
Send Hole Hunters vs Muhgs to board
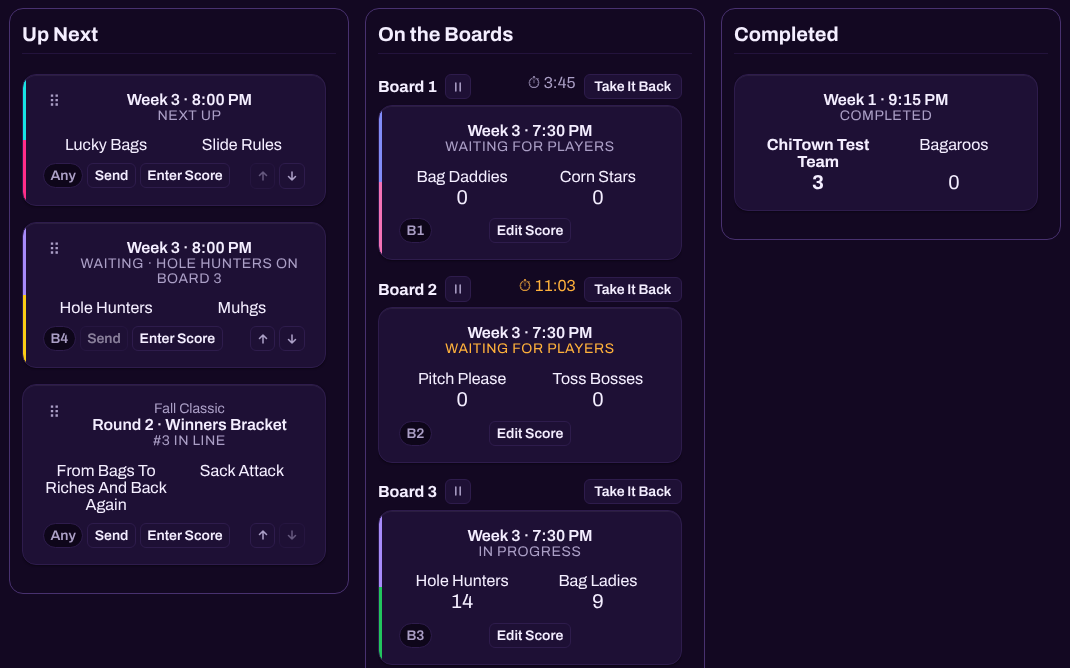pos(104,338)
